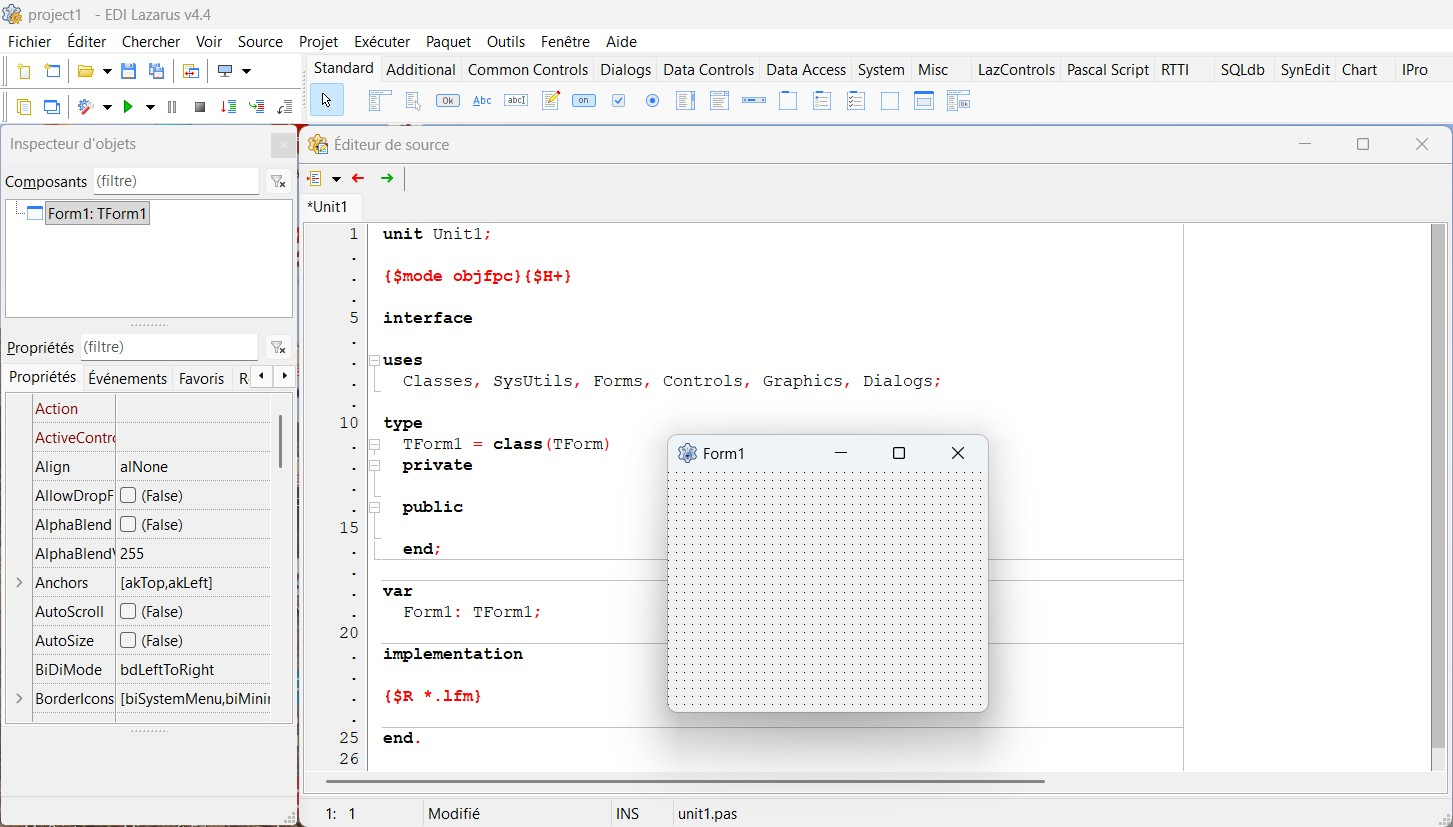1453x827 pixels.
Task: Select the TCheckBox component in the palette
Action: [x=618, y=101]
